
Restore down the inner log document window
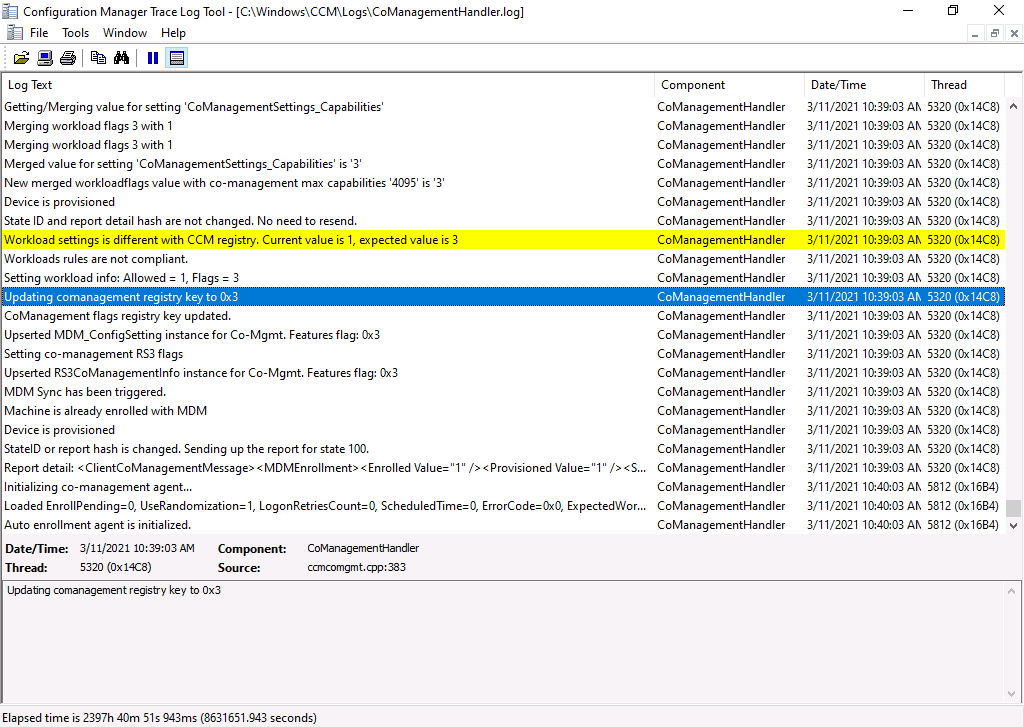pyautogui.click(x=995, y=33)
